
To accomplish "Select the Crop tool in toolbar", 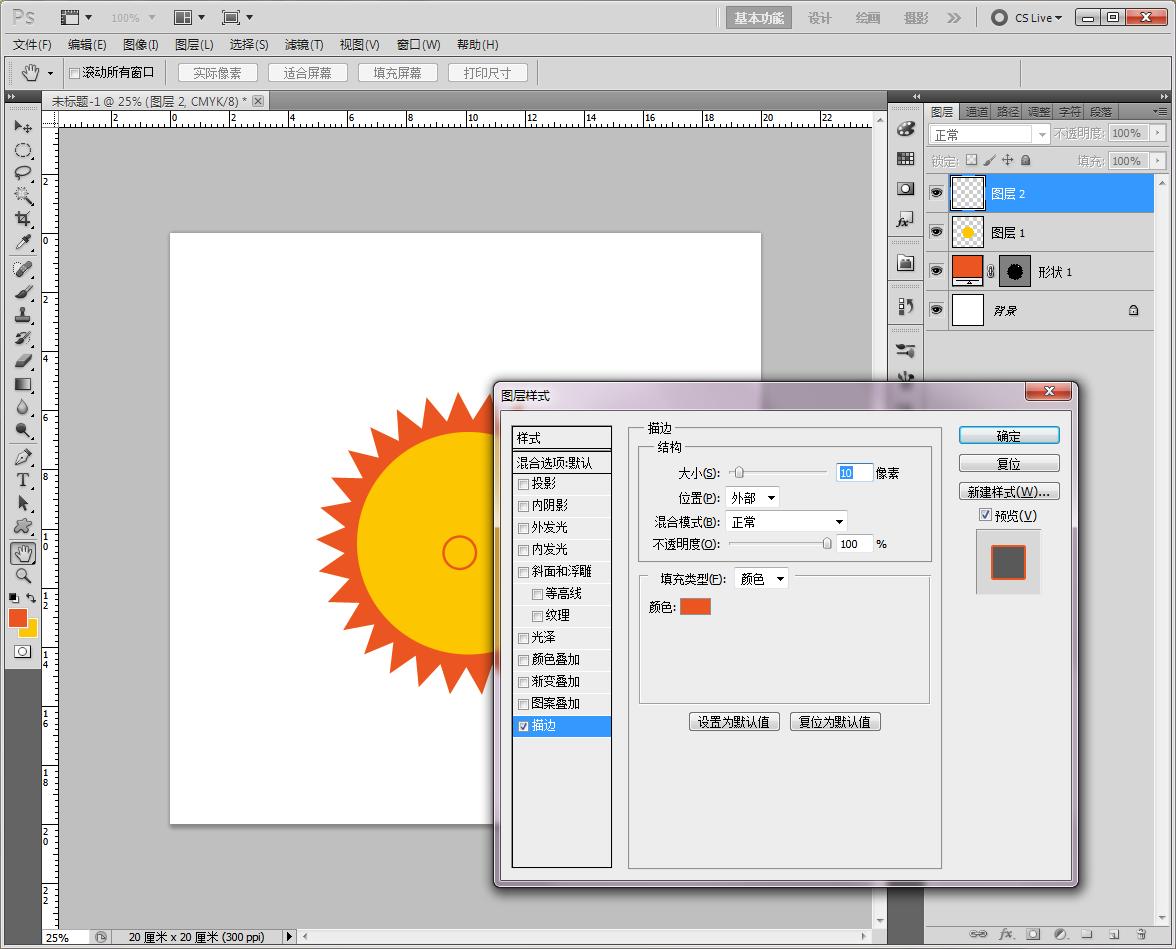I will tap(22, 219).
